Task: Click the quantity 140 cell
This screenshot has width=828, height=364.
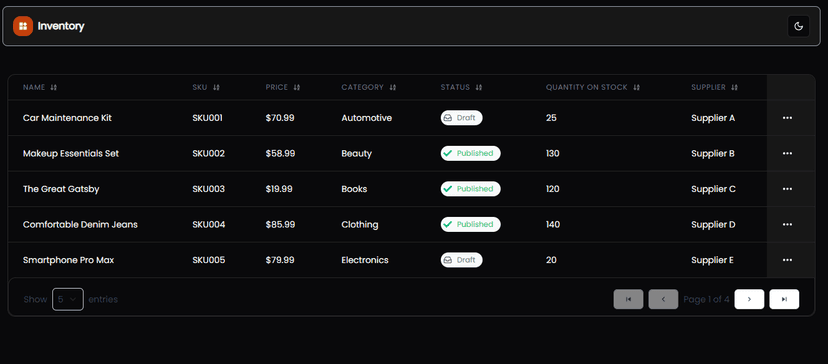Action: (x=553, y=225)
